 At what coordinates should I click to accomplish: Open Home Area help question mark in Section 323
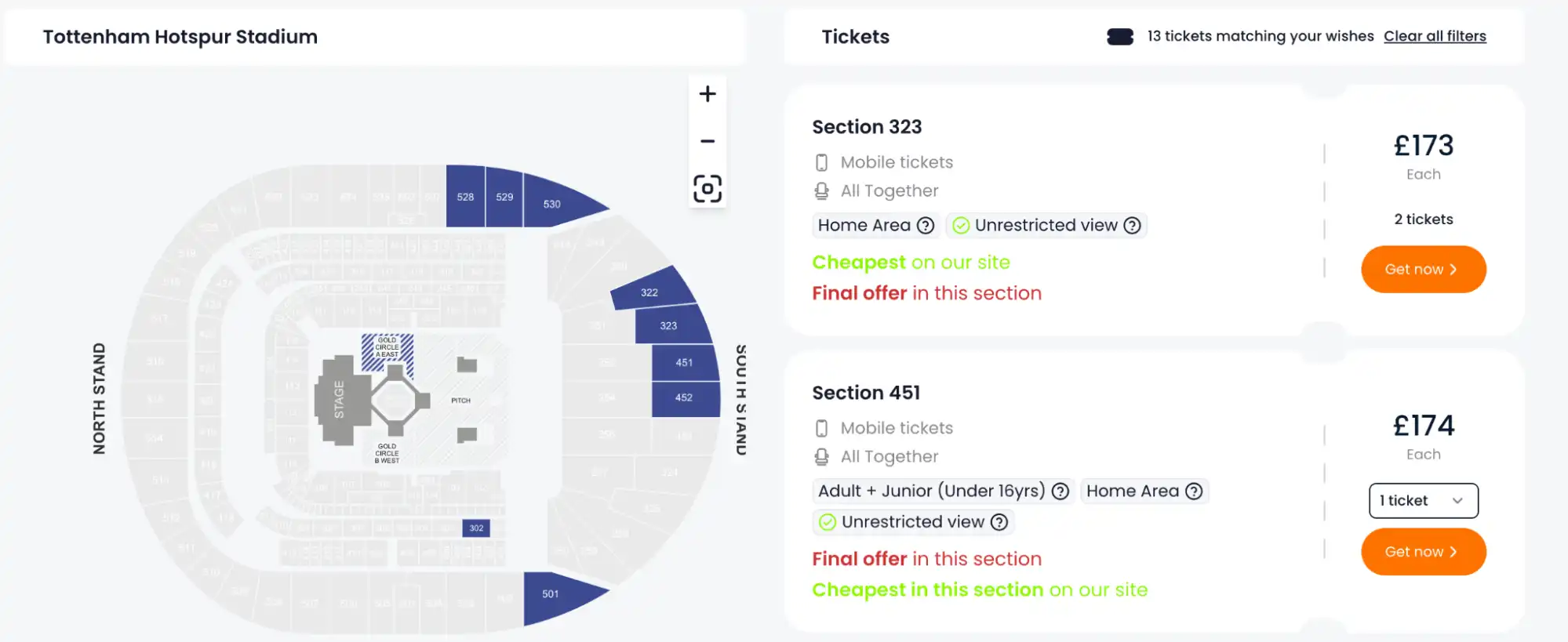click(x=926, y=225)
